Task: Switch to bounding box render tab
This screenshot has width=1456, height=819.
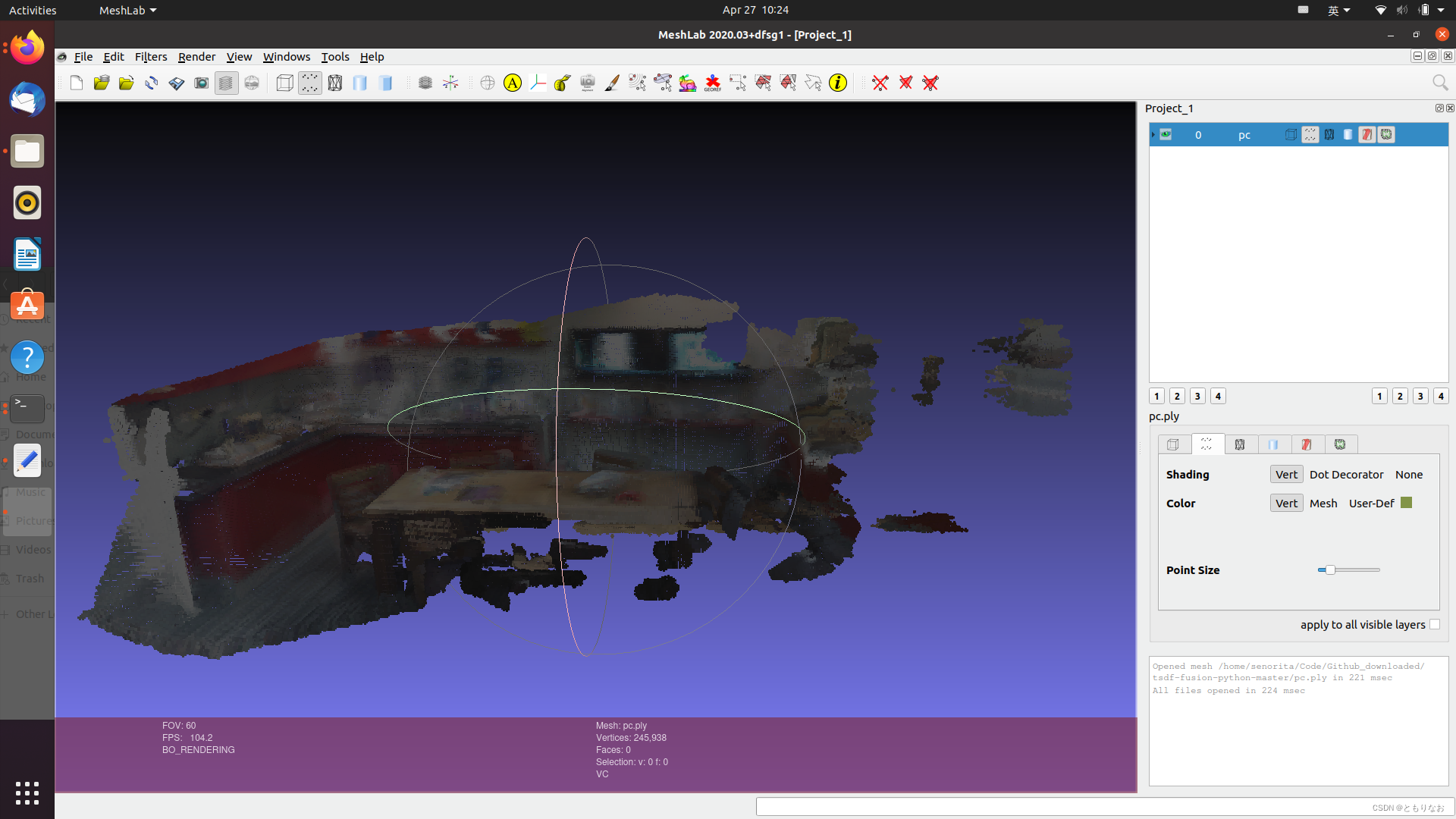Action: click(x=1173, y=444)
